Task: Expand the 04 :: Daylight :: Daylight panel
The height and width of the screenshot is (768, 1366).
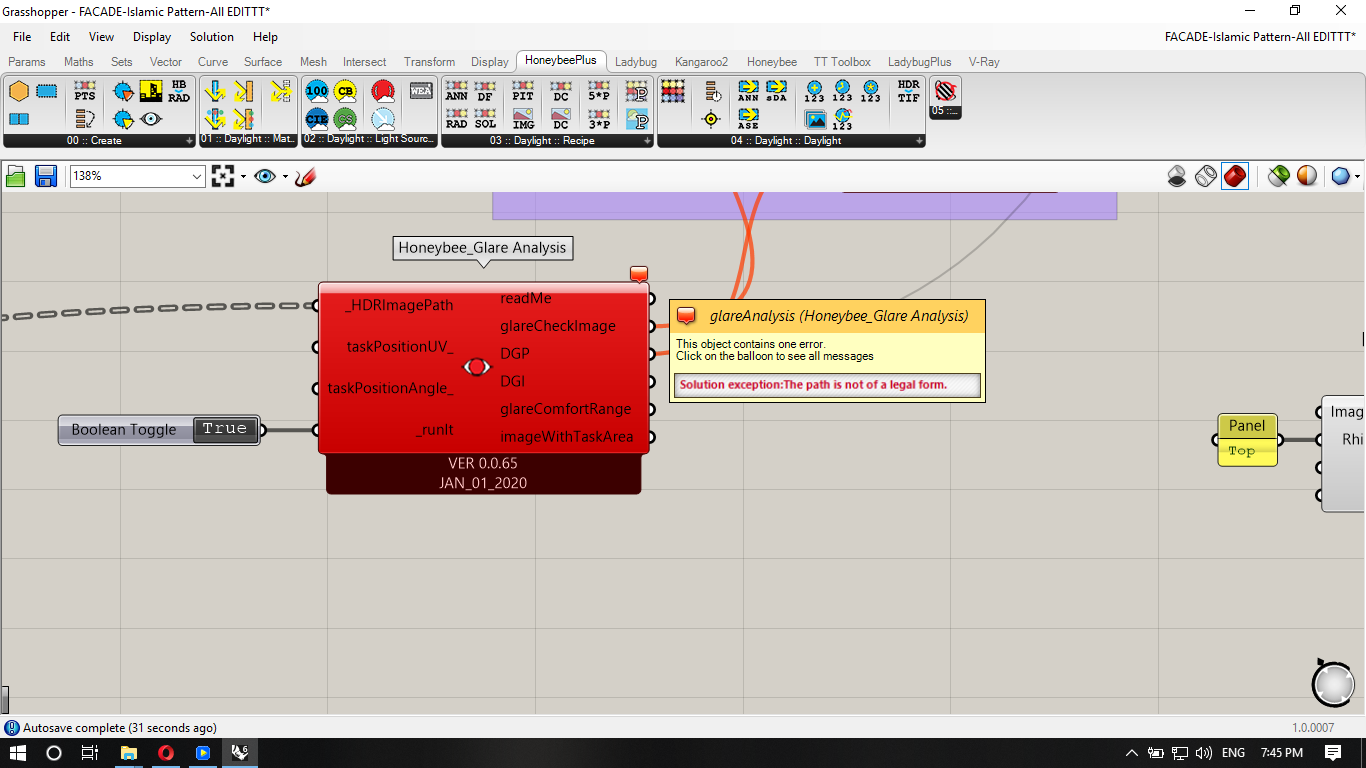Action: click(919, 141)
